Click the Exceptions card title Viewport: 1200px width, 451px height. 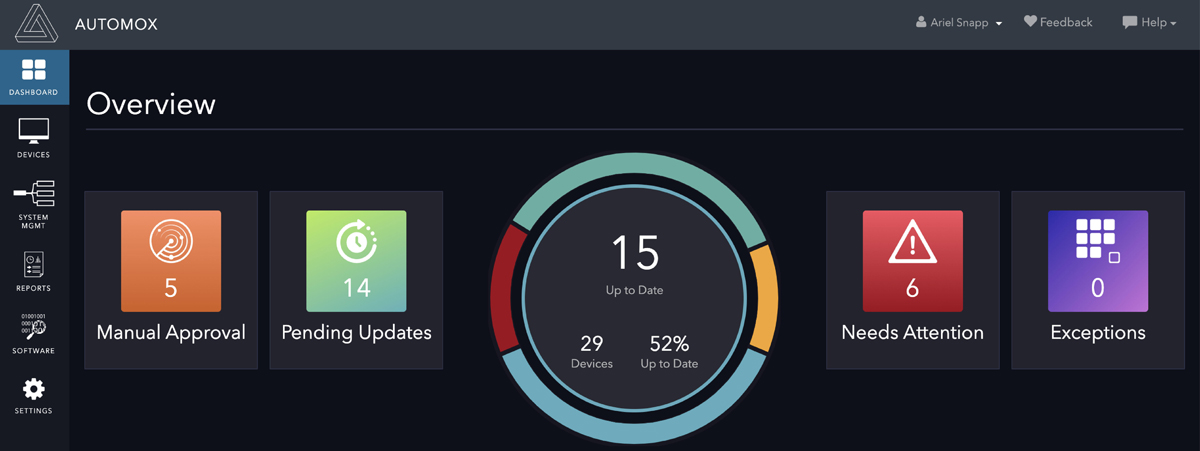pos(1097,332)
